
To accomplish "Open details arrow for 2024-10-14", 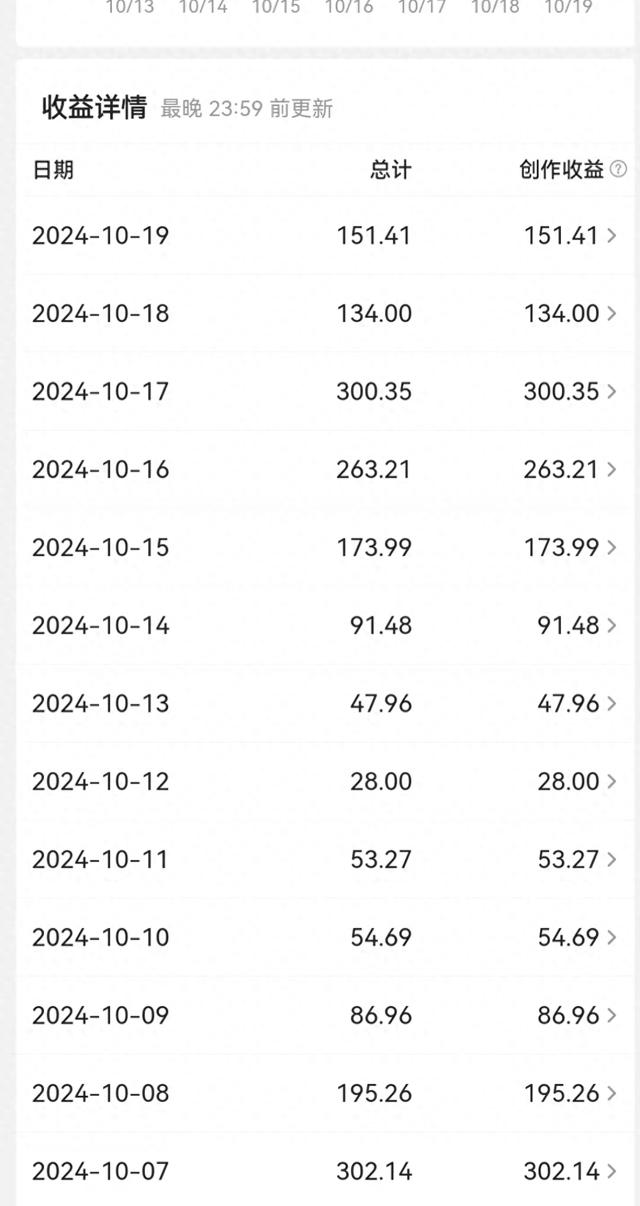I will pyautogui.click(x=612, y=626).
